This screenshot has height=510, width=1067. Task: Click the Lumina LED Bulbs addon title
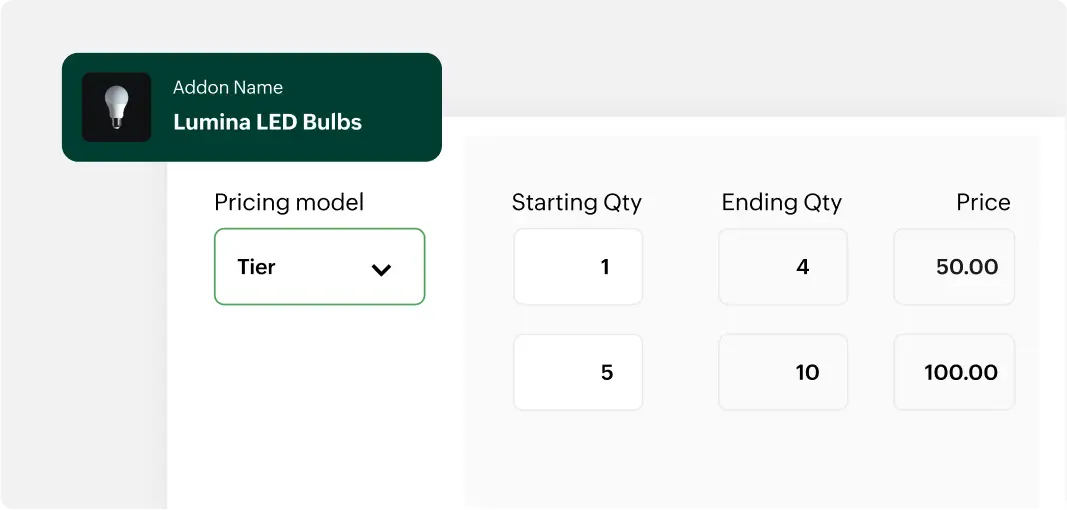tap(267, 123)
